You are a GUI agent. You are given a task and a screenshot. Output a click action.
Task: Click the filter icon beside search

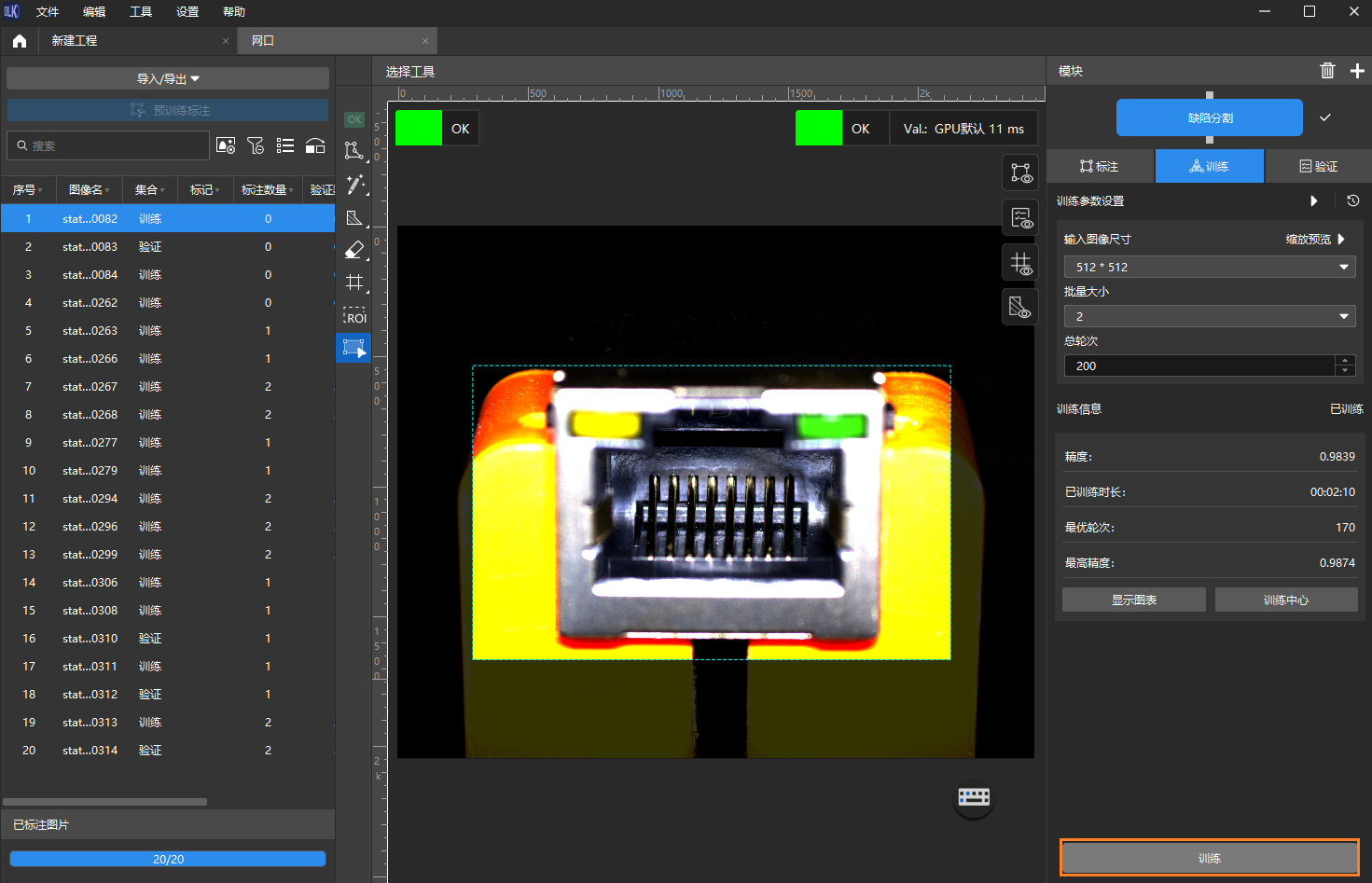(256, 145)
